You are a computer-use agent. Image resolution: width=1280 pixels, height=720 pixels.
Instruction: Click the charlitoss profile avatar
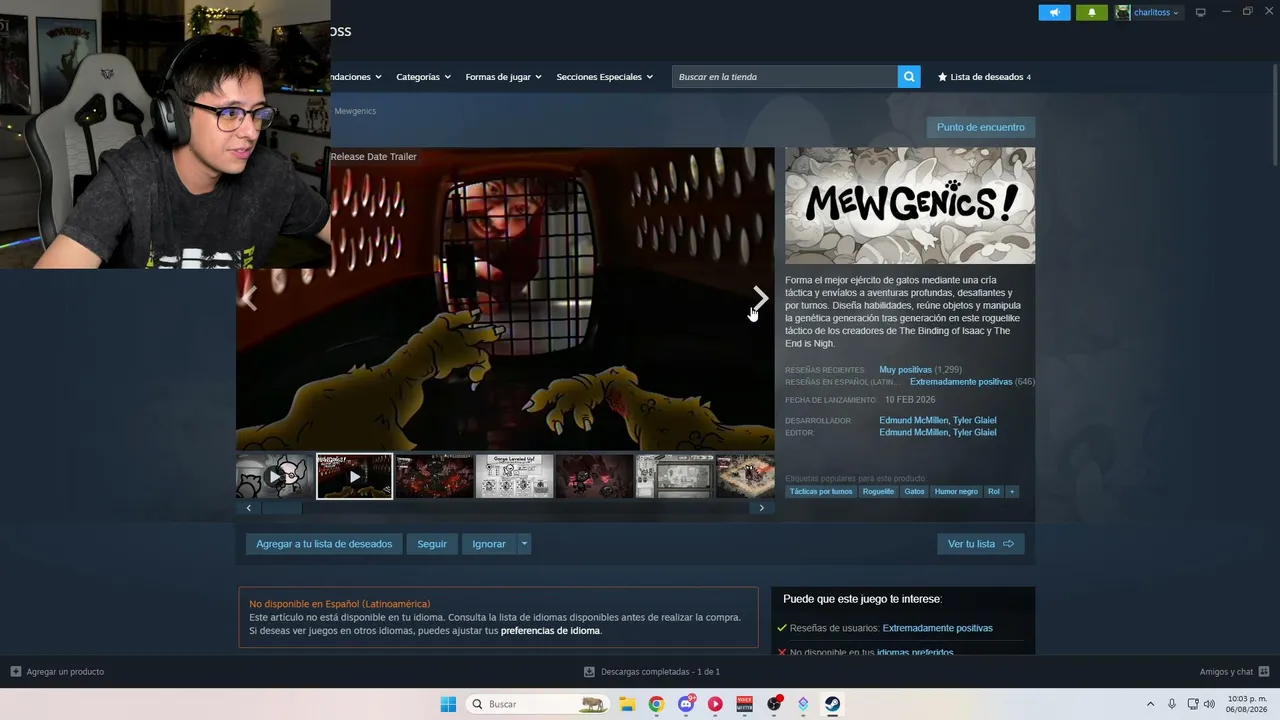click(1123, 12)
